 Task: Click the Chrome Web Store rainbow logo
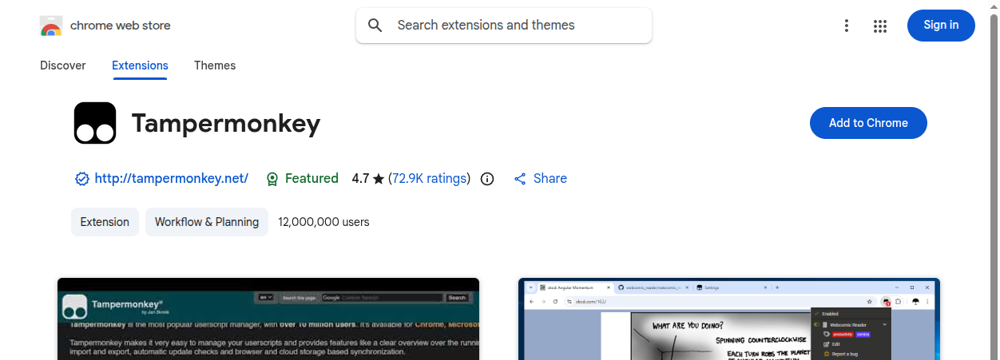51,26
